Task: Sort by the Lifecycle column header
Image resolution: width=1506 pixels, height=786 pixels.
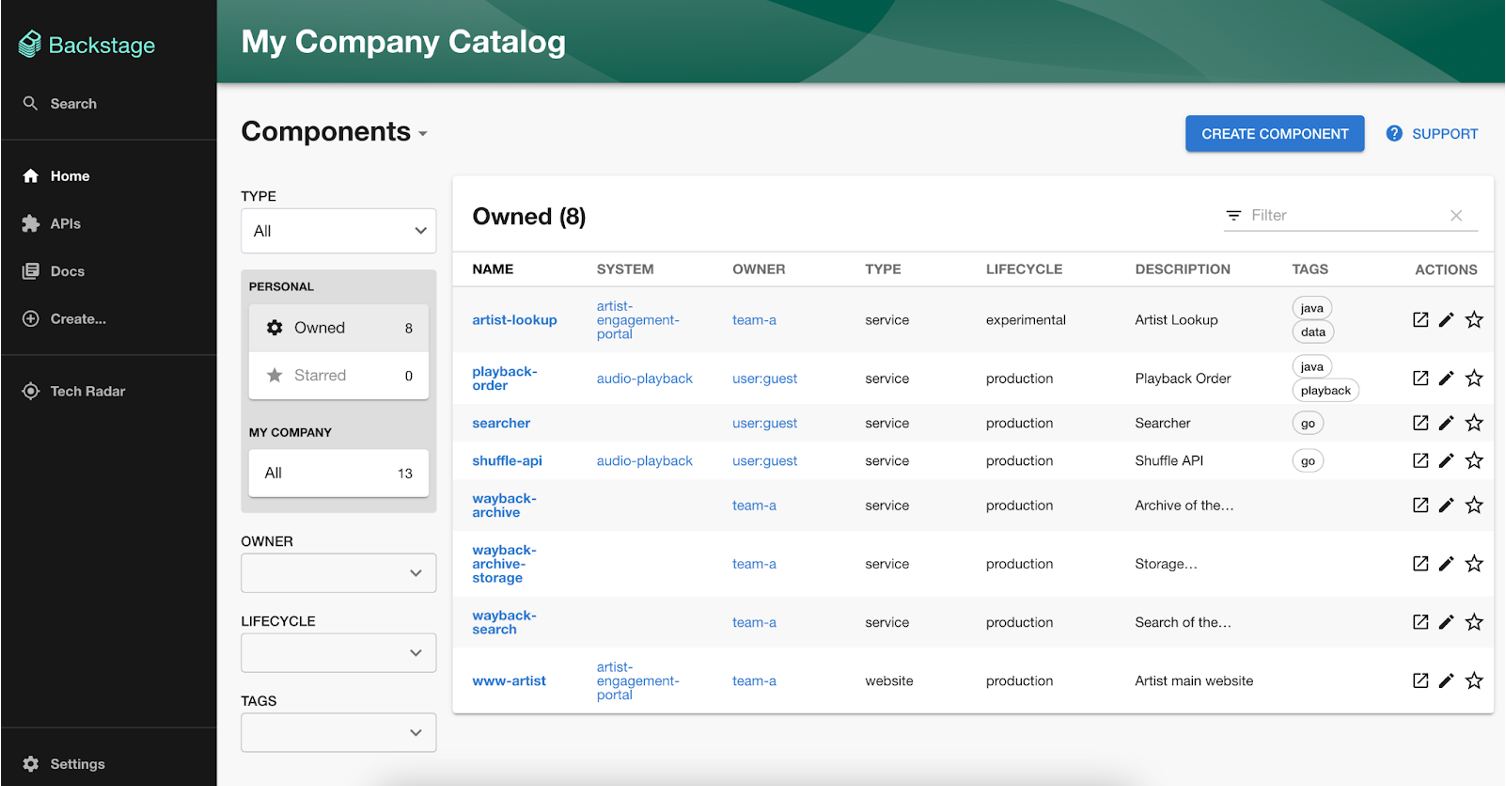Action: 1024,269
